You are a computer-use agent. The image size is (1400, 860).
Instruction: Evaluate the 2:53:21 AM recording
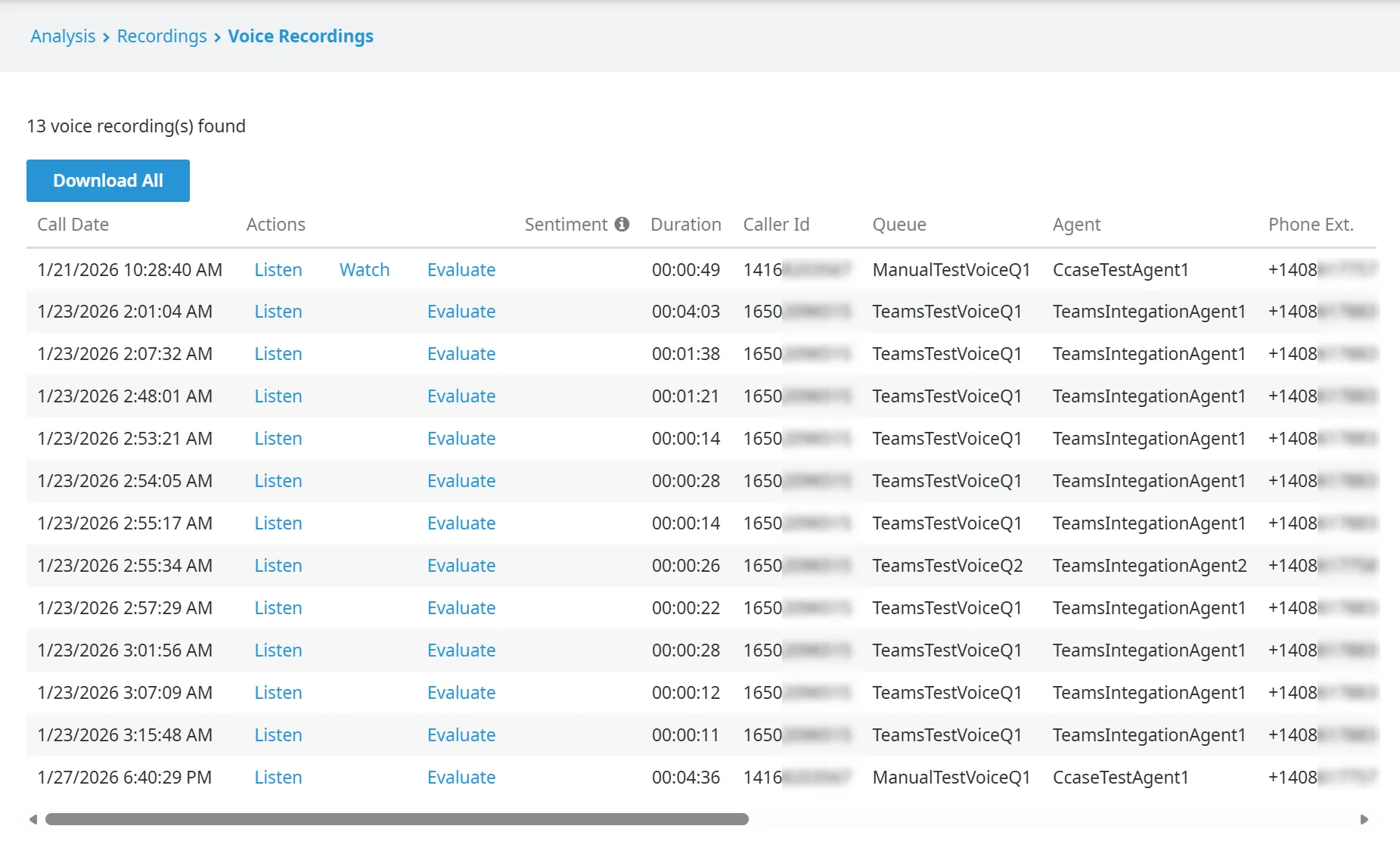click(x=461, y=439)
